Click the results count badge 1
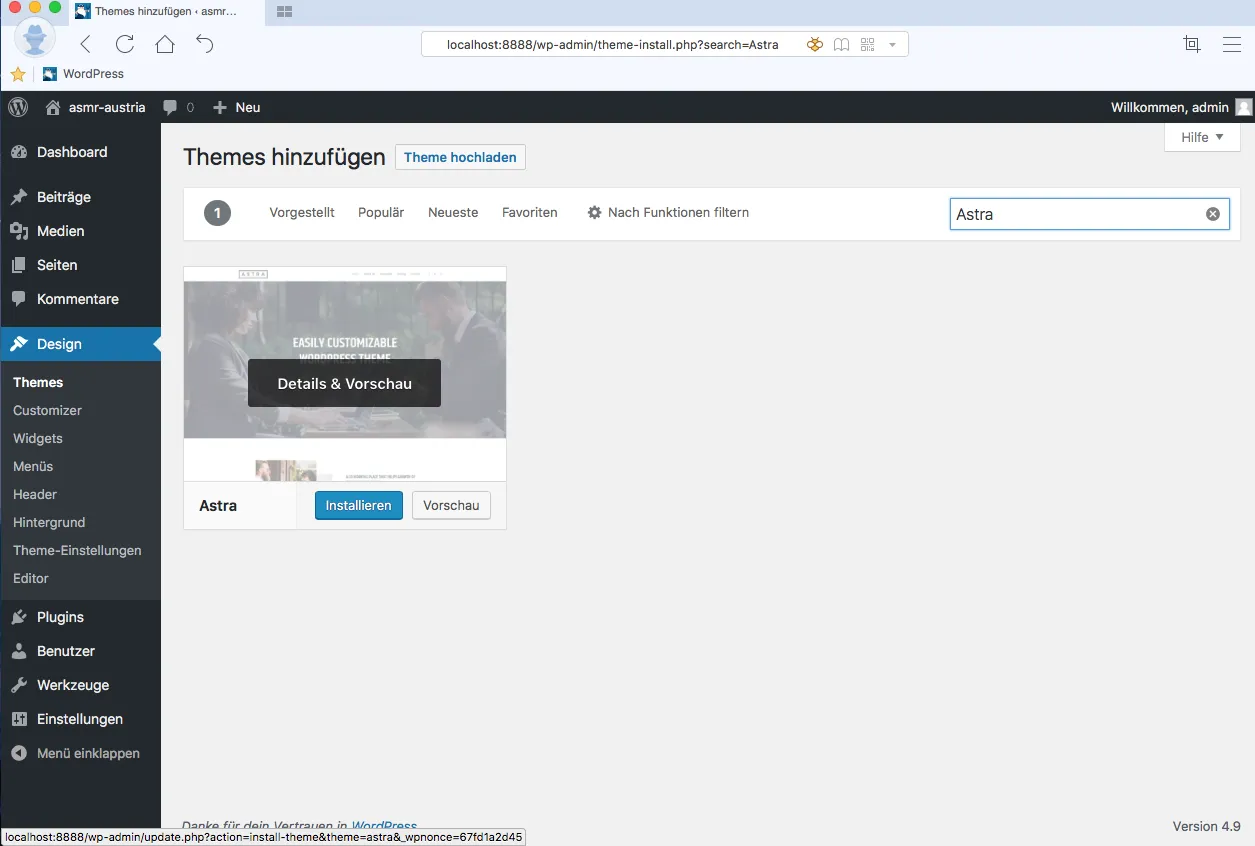The width and height of the screenshot is (1255, 846). [218, 213]
